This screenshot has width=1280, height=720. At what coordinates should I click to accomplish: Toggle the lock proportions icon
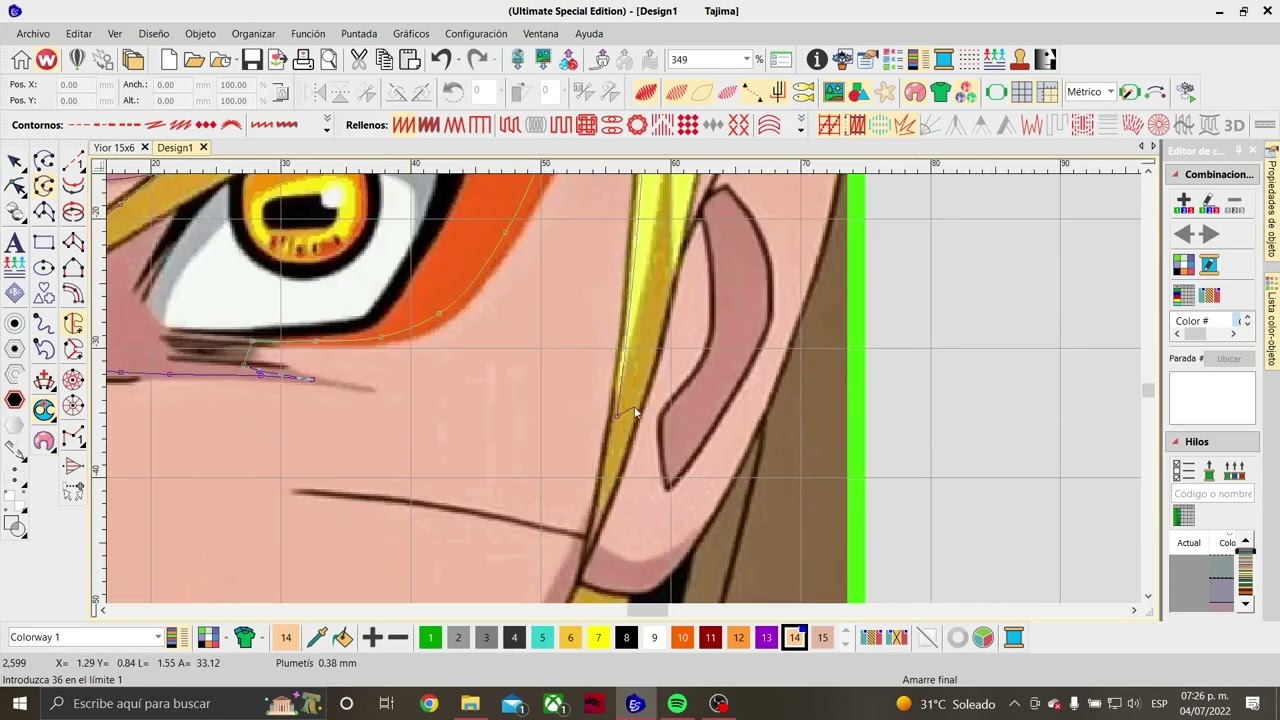coord(281,92)
